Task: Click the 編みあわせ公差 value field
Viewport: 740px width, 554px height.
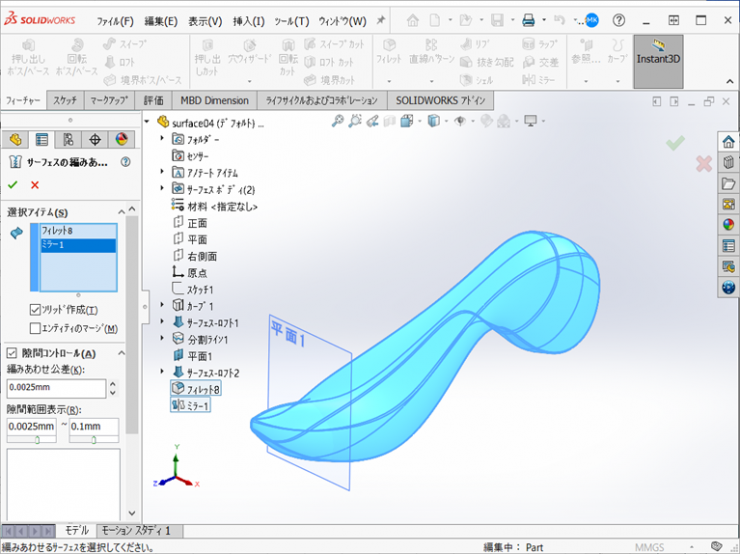Action: (55, 388)
